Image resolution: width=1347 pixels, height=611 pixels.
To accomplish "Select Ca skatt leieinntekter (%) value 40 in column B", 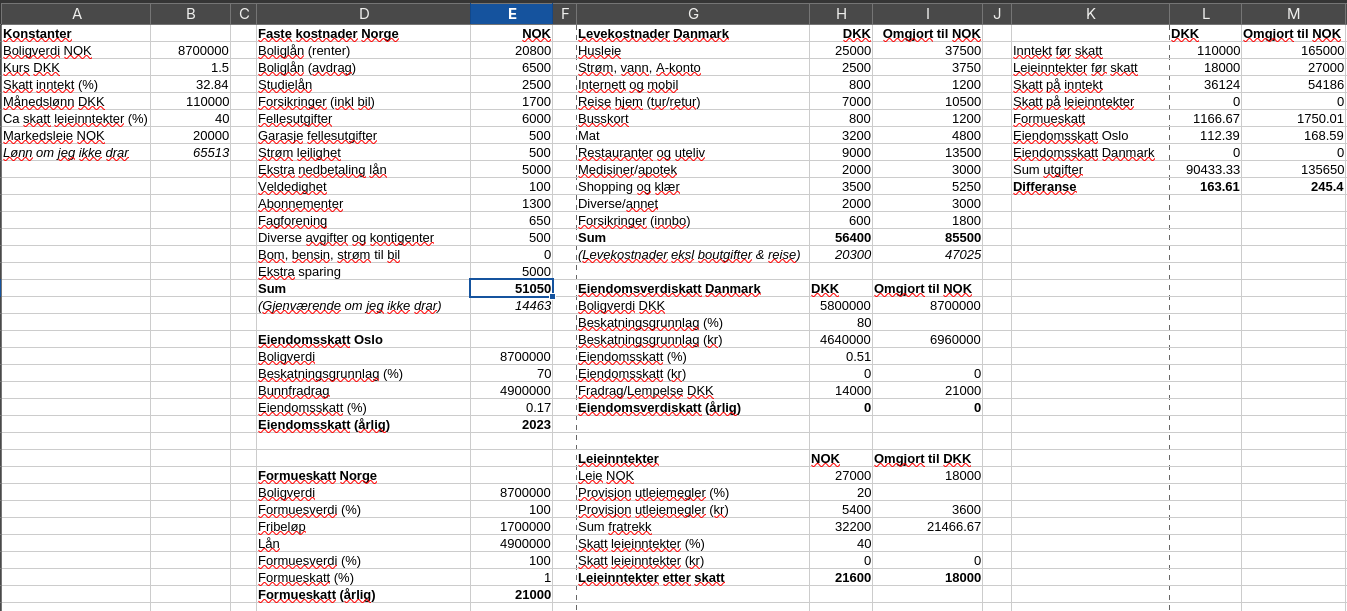I will 190,118.
